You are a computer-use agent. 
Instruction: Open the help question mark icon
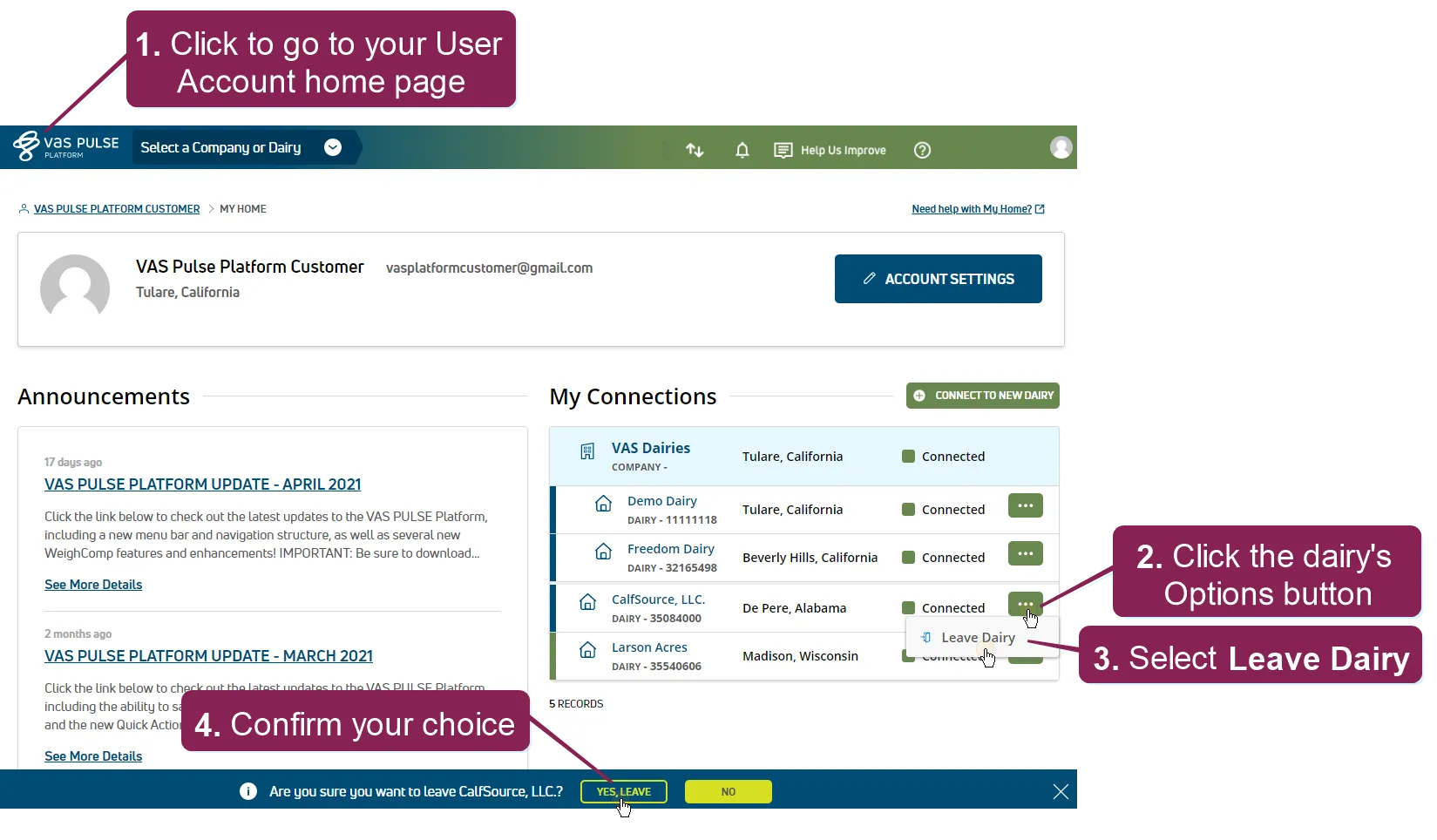coord(922,150)
